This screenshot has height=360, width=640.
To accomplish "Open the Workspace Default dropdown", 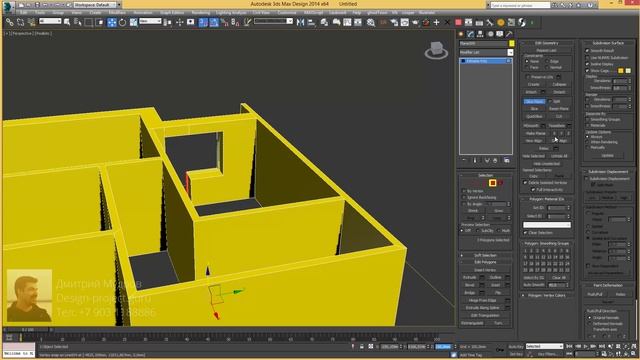I will [x=96, y=5].
